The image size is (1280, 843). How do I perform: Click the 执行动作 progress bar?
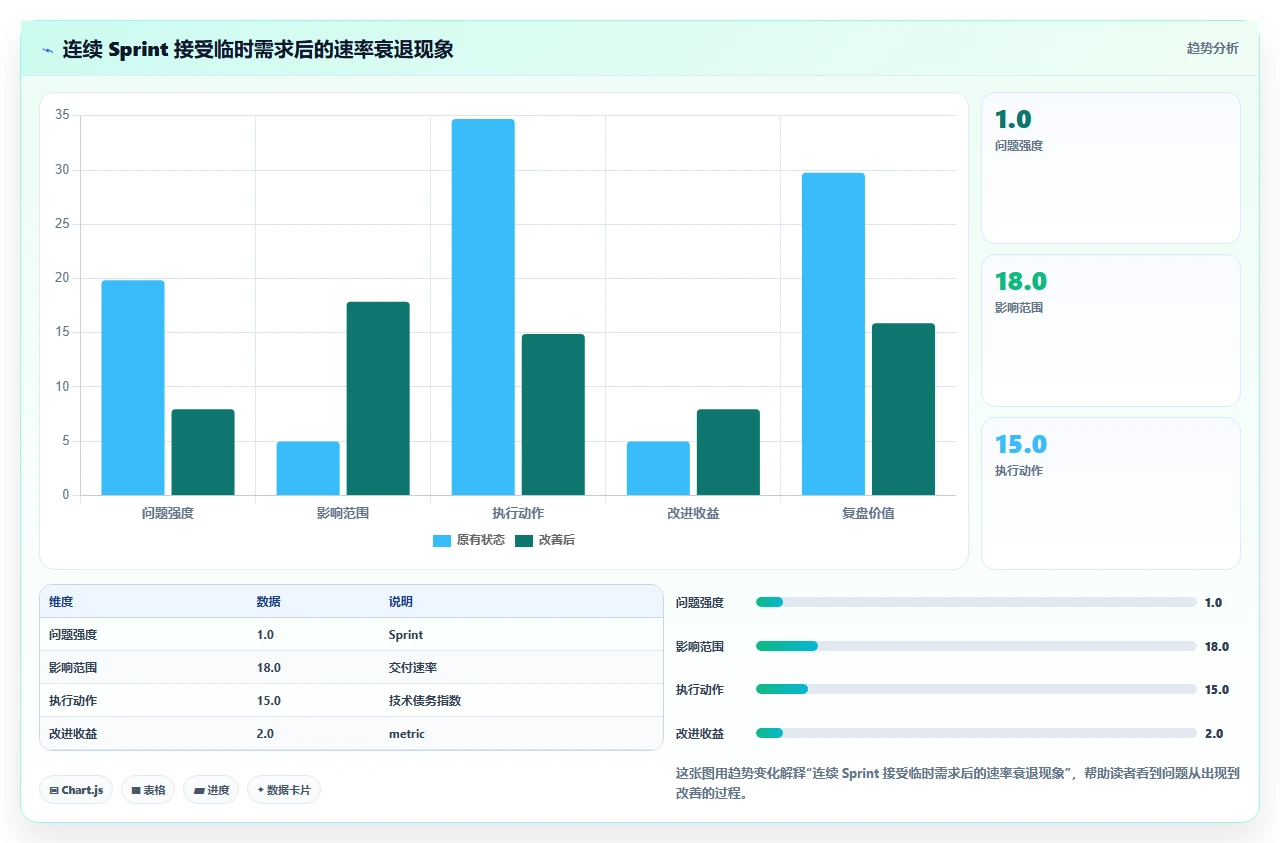pyautogui.click(x=976, y=689)
